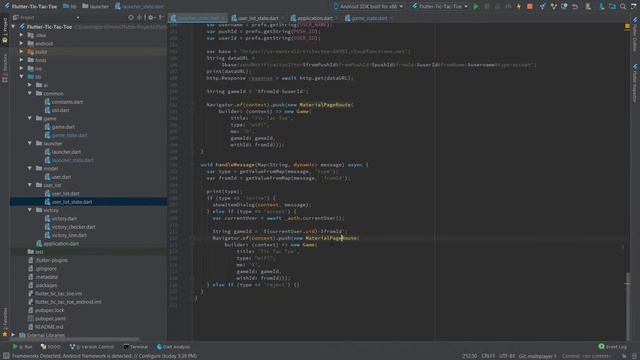Click the lib breadcrumb in navigation bar
The height and width of the screenshot is (360, 640).
click(x=70, y=7)
